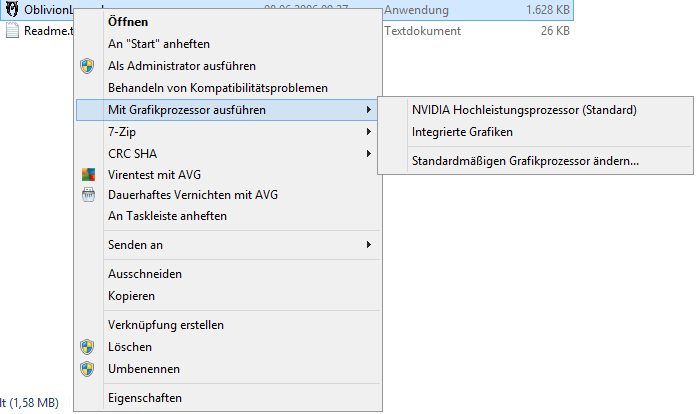The height and width of the screenshot is (414, 696).
Task: Click shield icon beside Als Administrator ausführen
Action: click(x=87, y=66)
